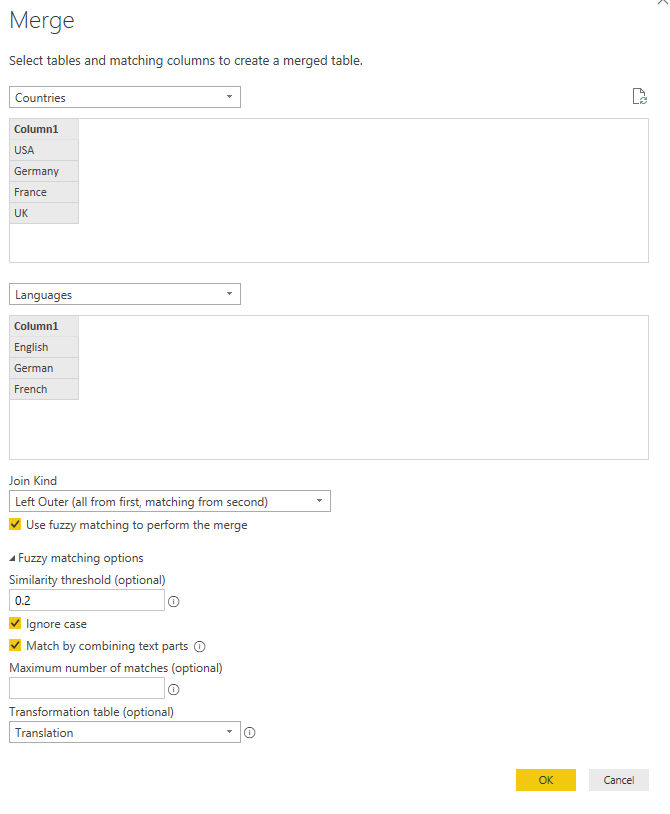This screenshot has height=814, width=670.
Task: Open the Languages table dropdown
Action: (x=125, y=295)
